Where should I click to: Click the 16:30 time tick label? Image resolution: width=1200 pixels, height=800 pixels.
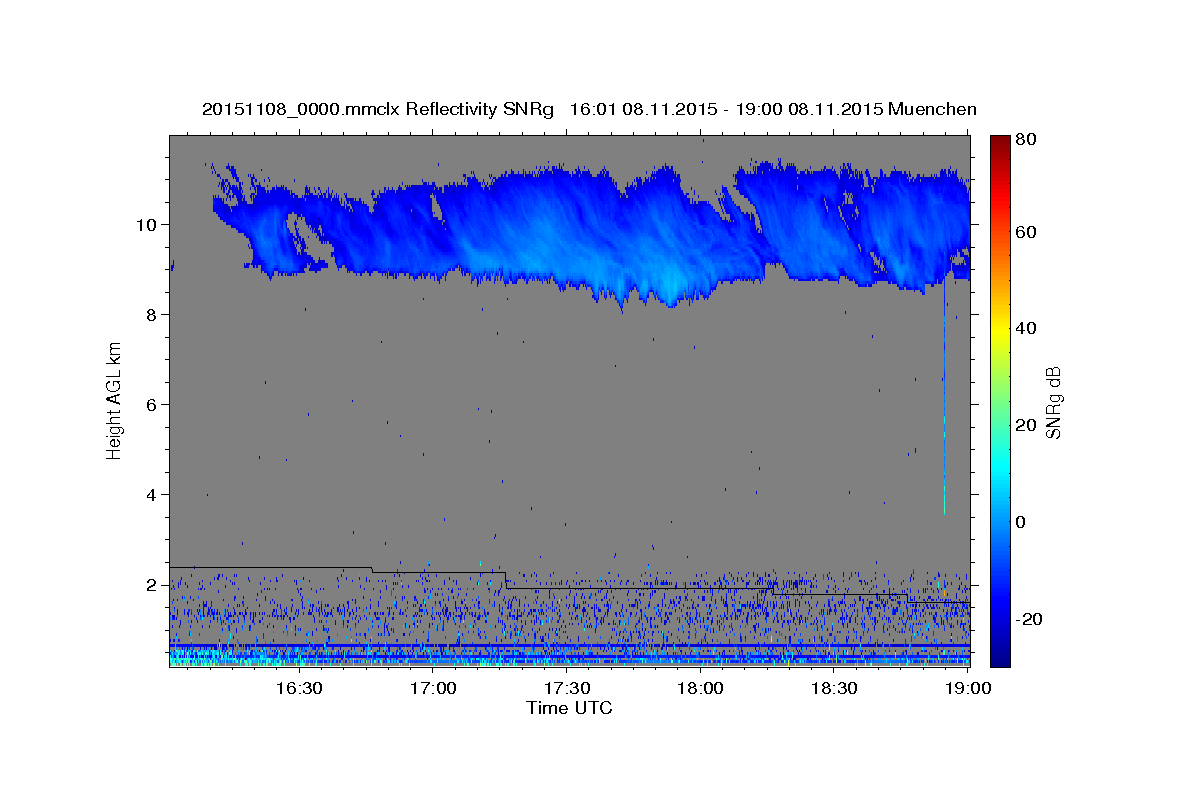point(299,689)
